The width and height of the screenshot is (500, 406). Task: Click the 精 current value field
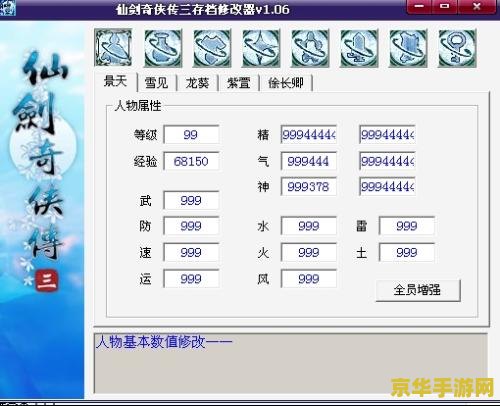point(309,134)
